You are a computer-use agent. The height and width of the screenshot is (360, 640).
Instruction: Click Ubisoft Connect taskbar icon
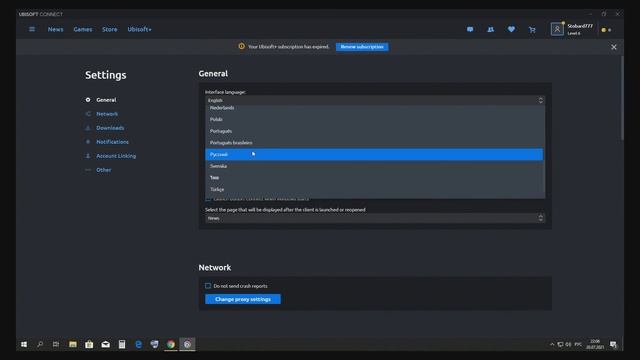click(x=187, y=344)
